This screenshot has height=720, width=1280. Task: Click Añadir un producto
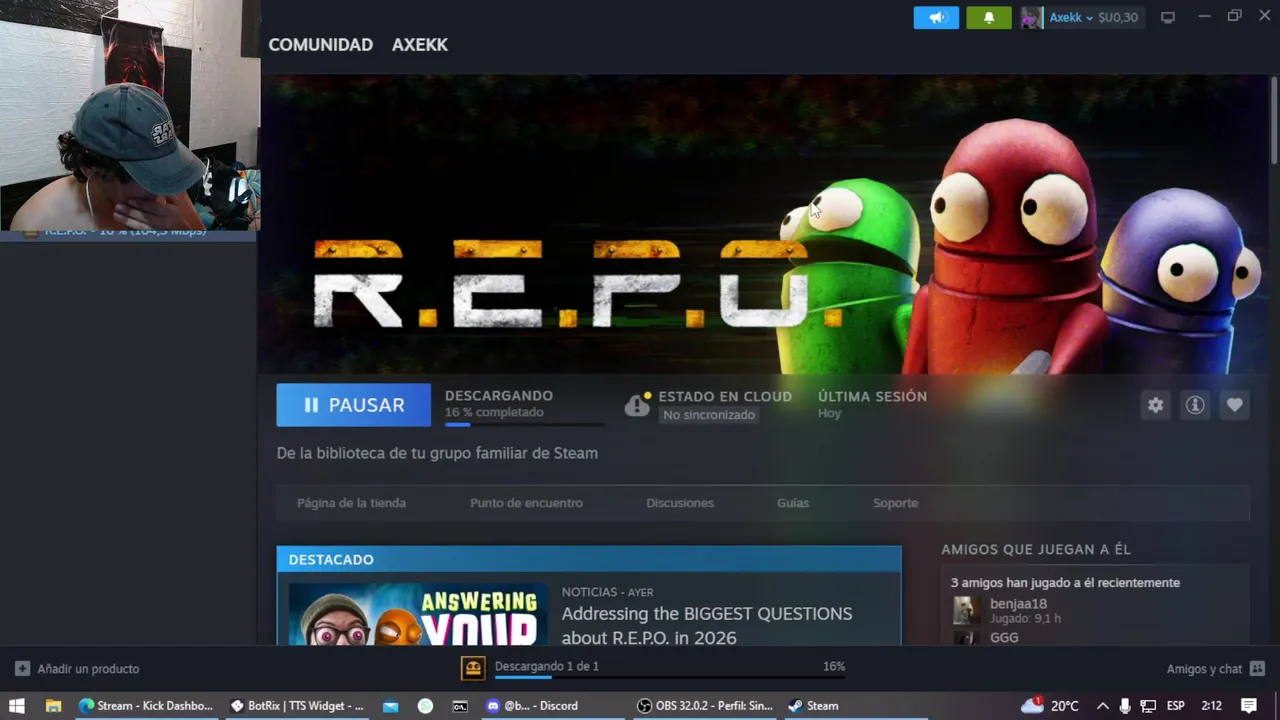coord(88,669)
